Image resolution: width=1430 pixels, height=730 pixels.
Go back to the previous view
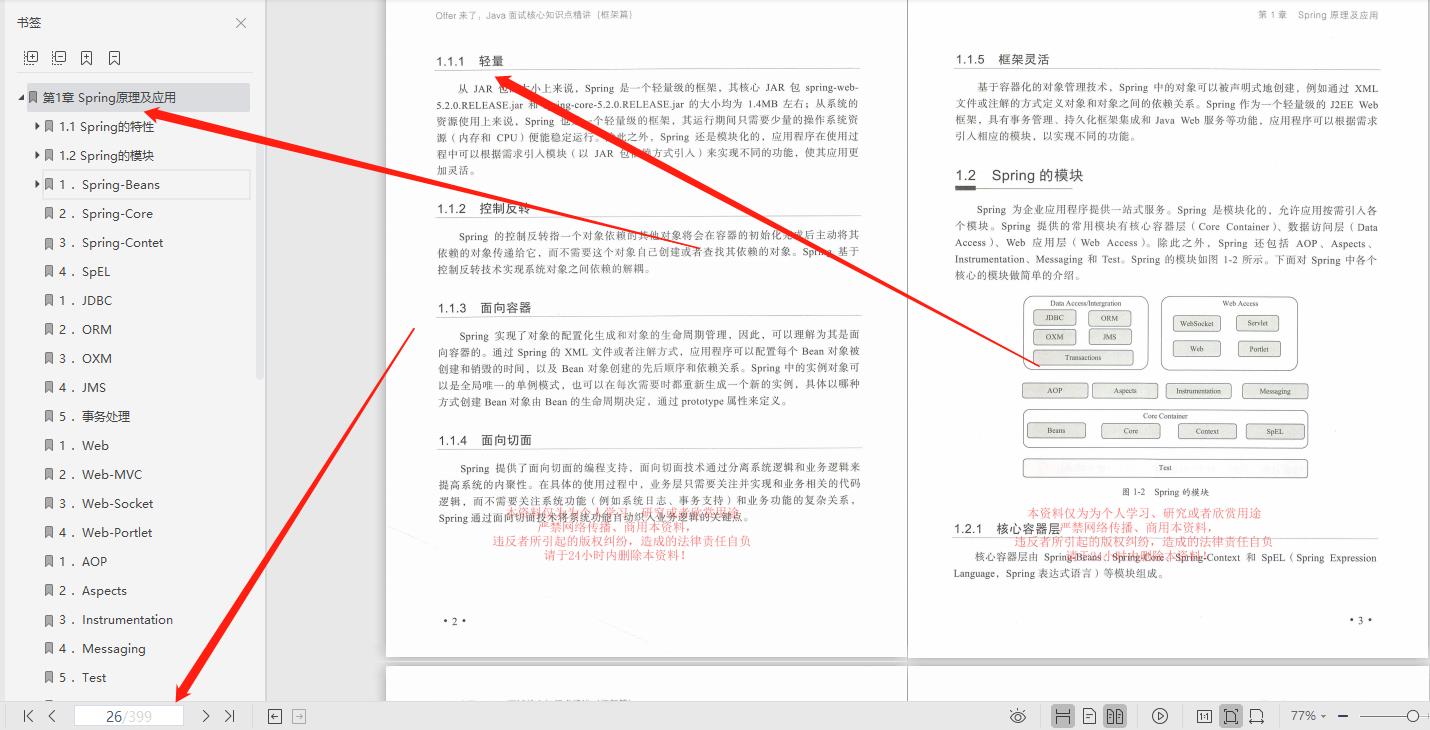(275, 716)
